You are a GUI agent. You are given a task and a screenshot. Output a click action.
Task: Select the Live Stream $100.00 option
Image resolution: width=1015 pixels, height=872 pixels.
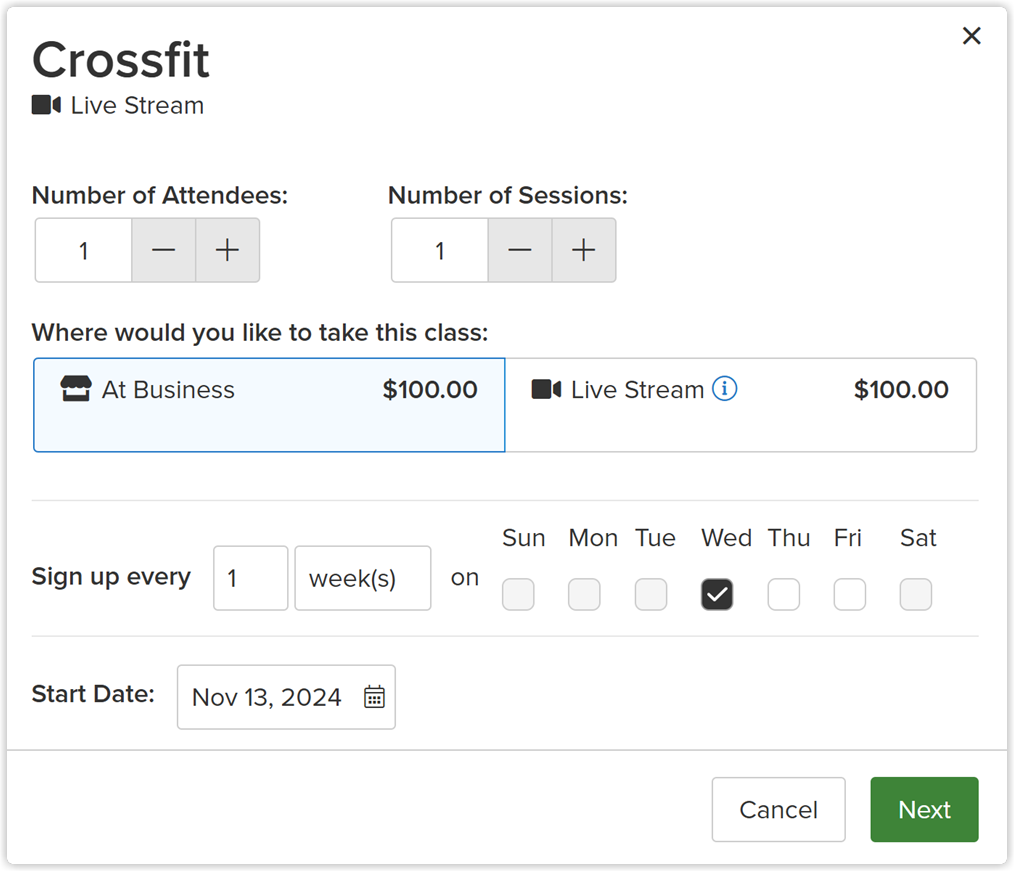[x=741, y=405]
